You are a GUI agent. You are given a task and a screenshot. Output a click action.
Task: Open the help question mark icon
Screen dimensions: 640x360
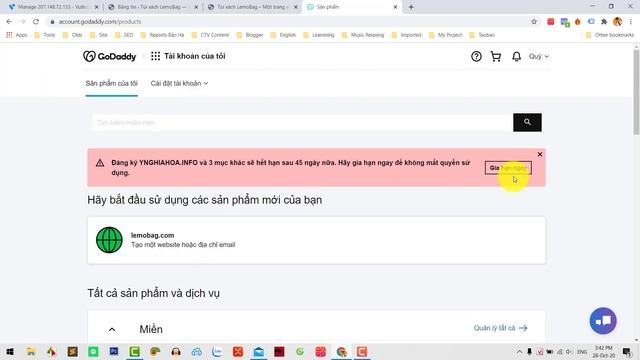click(x=476, y=56)
